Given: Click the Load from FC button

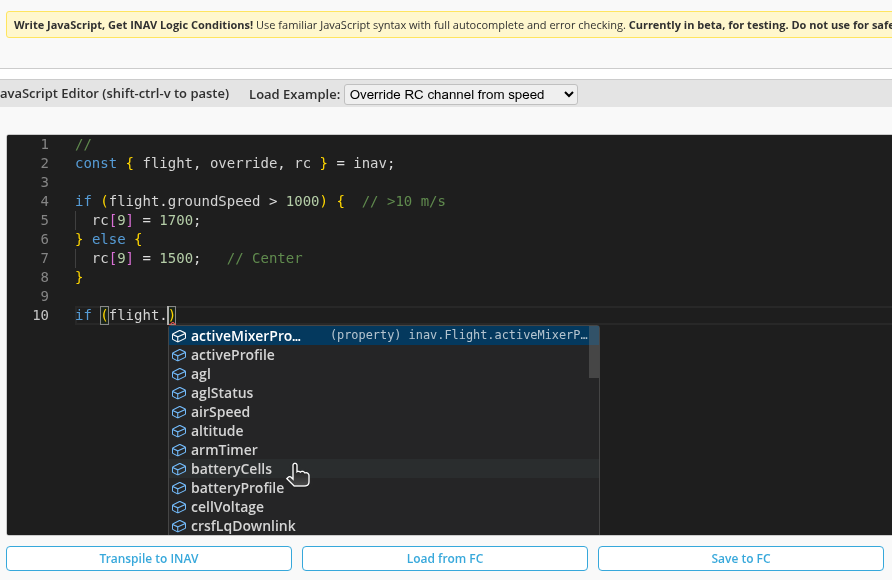Looking at the screenshot, I should 445,558.
